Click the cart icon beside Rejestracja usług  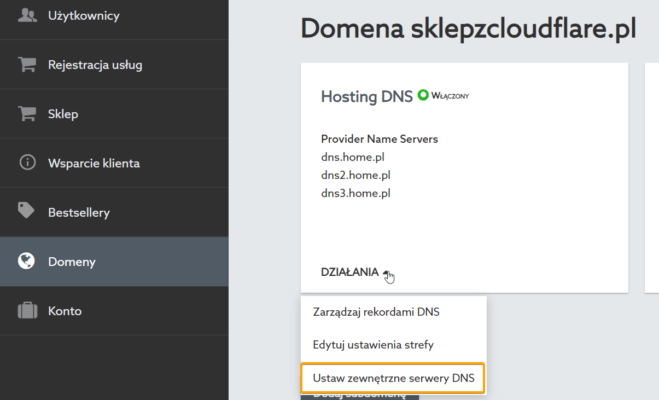pos(28,65)
